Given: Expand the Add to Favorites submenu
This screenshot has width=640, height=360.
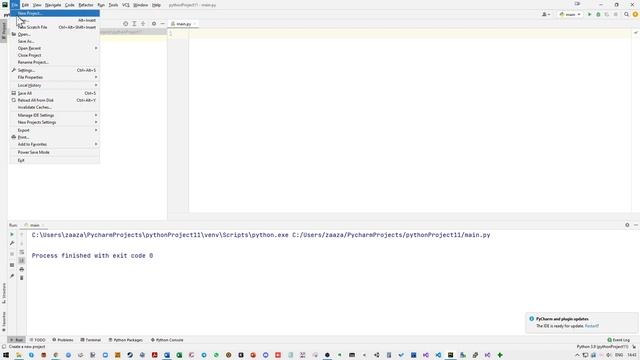Looking at the screenshot, I should pyautogui.click(x=55, y=144).
